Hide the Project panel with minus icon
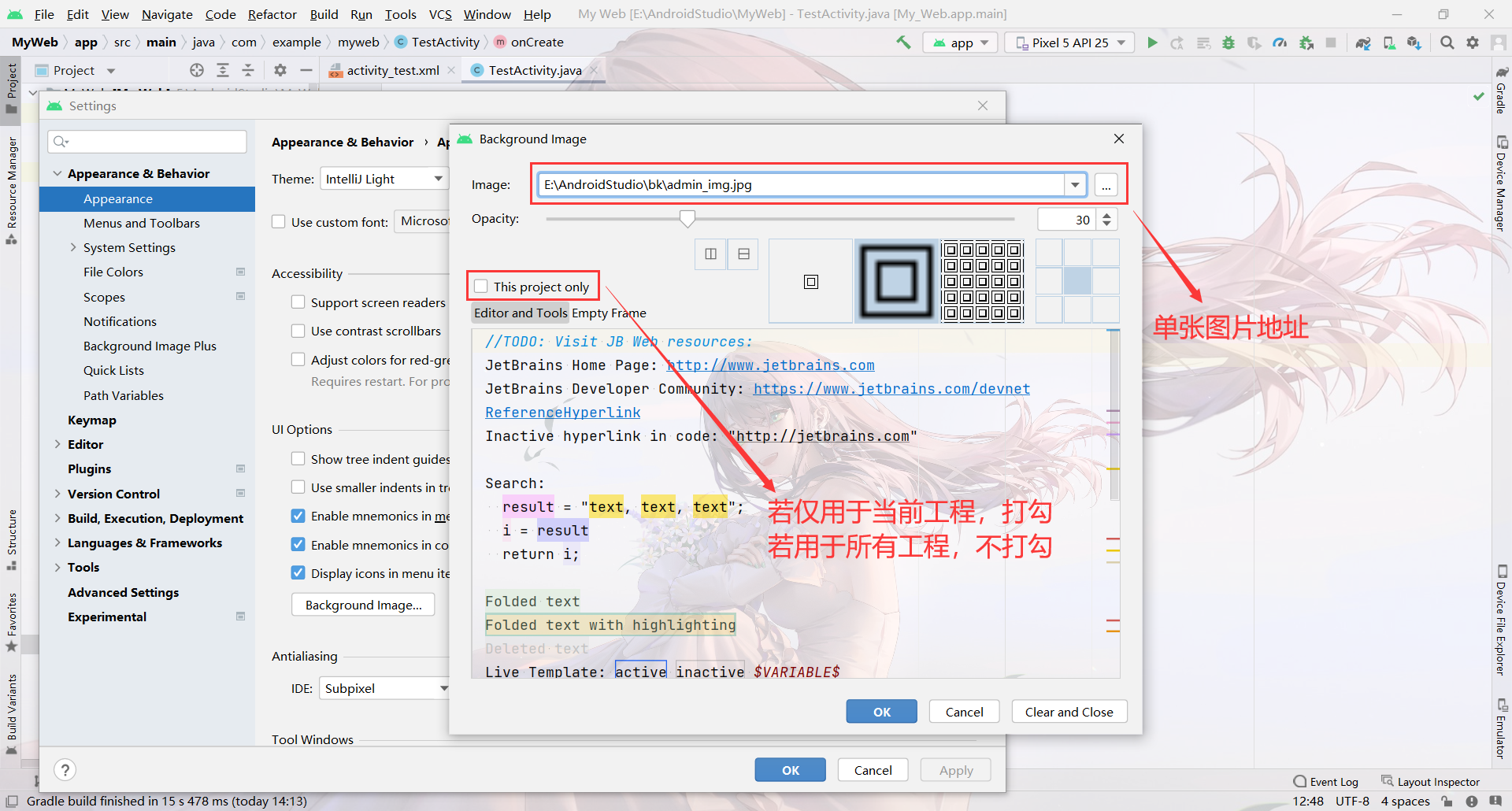The width and height of the screenshot is (1512, 811). pos(306,70)
